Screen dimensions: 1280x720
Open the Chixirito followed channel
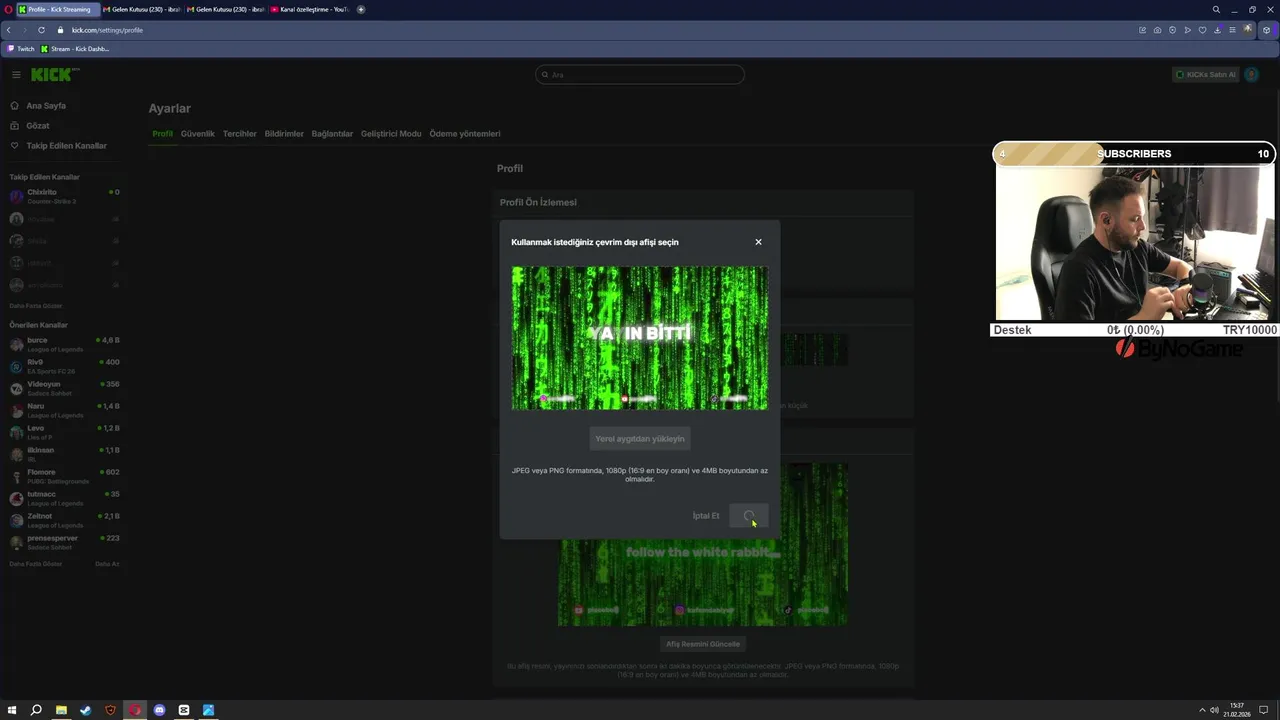(x=64, y=196)
